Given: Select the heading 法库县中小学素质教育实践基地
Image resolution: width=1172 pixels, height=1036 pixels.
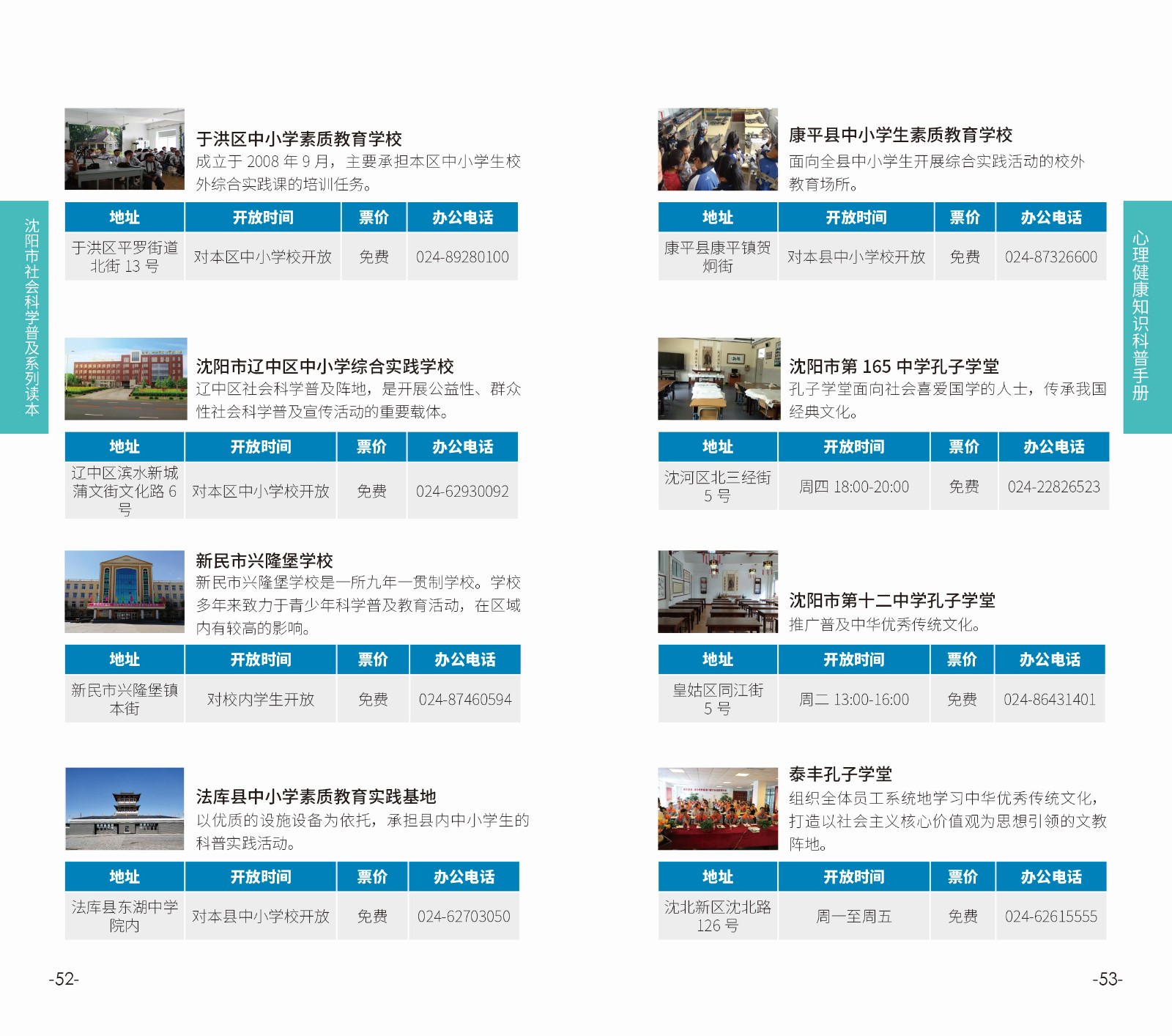Looking at the screenshot, I should click(316, 796).
